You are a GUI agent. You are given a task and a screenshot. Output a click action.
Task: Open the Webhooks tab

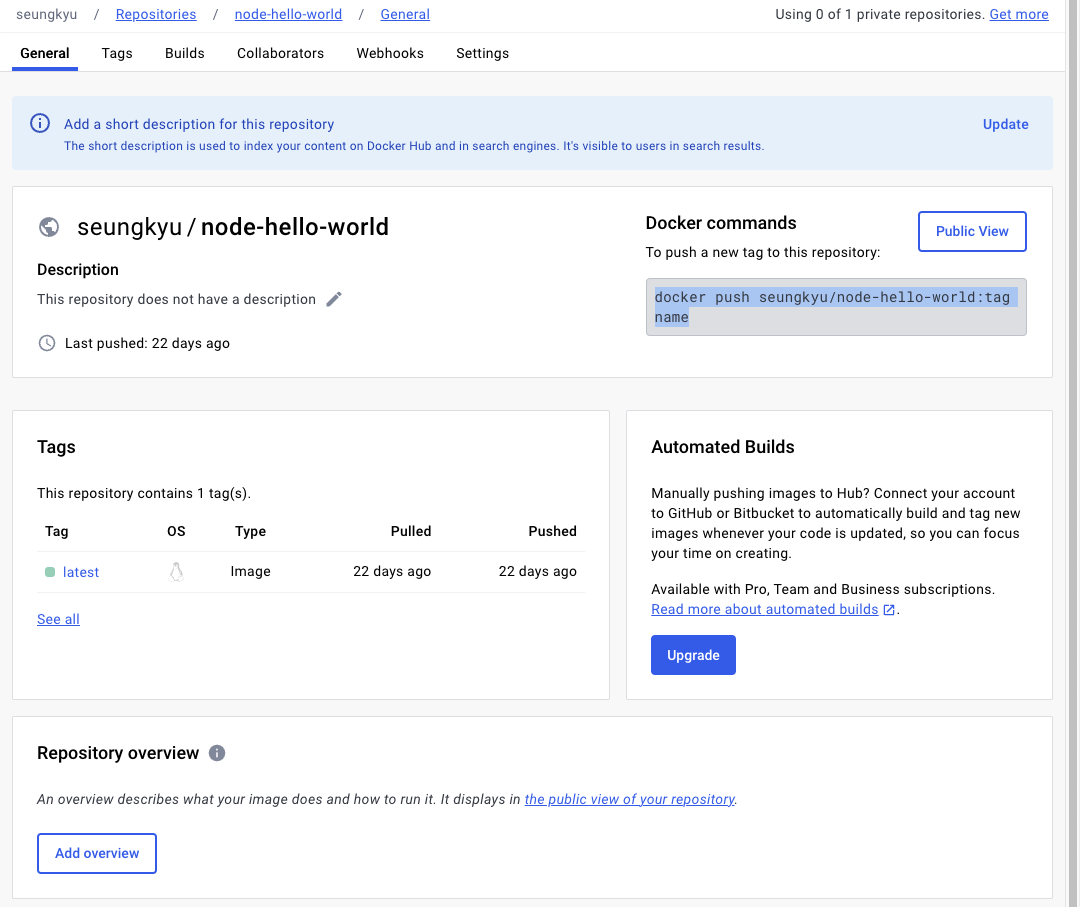pos(390,53)
